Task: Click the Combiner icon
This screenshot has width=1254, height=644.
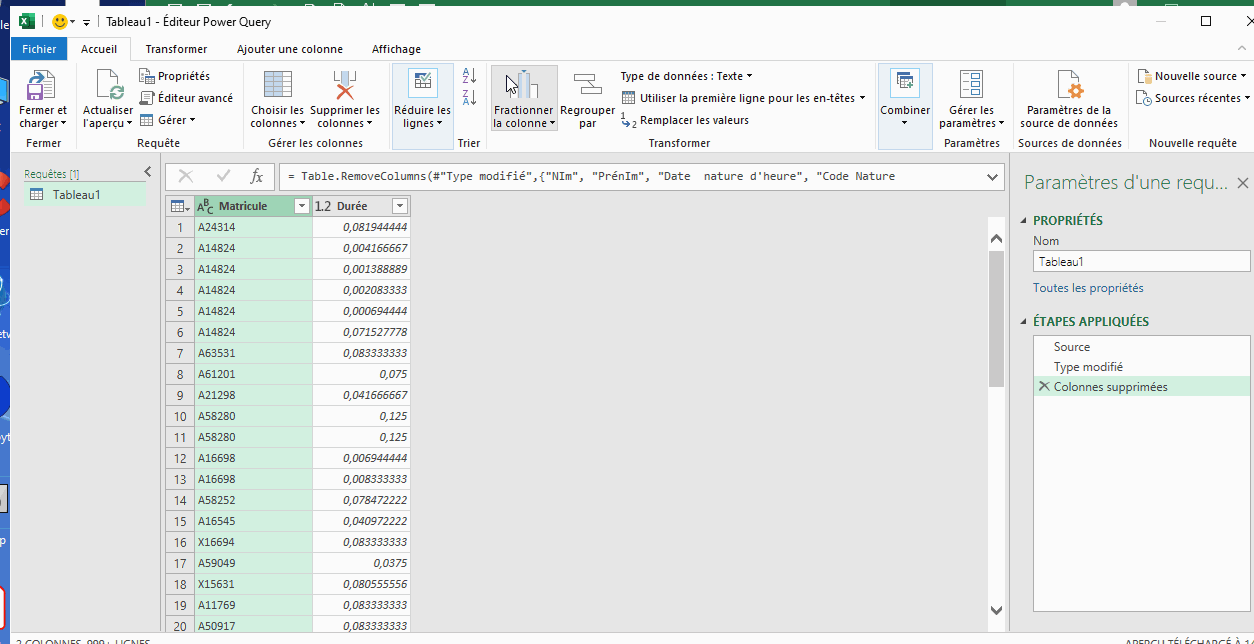Action: coord(905,84)
